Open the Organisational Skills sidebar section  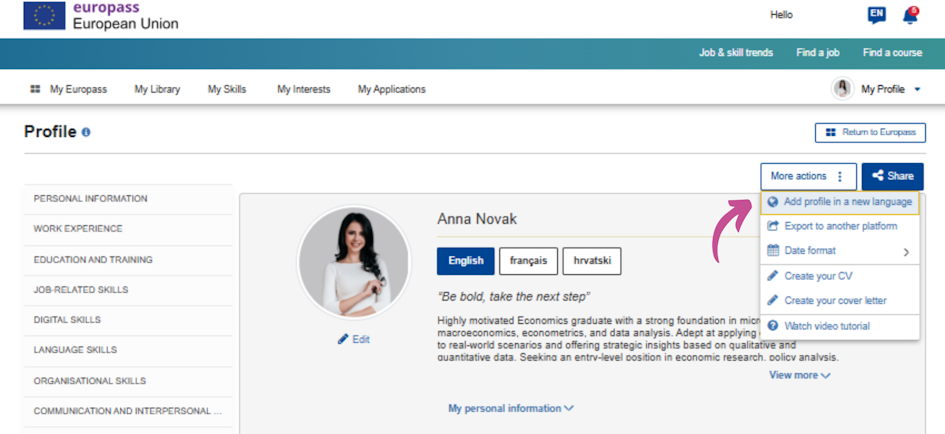tap(128, 382)
